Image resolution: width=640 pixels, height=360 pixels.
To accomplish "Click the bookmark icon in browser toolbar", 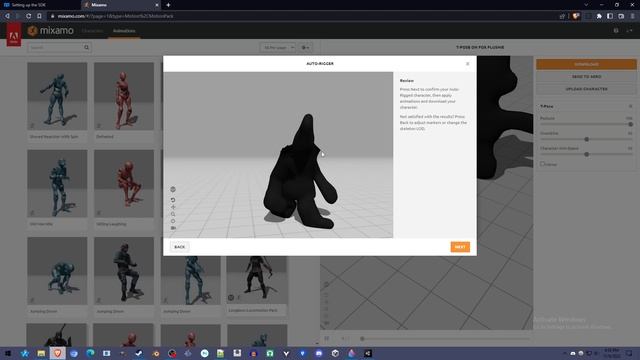I will [39, 16].
